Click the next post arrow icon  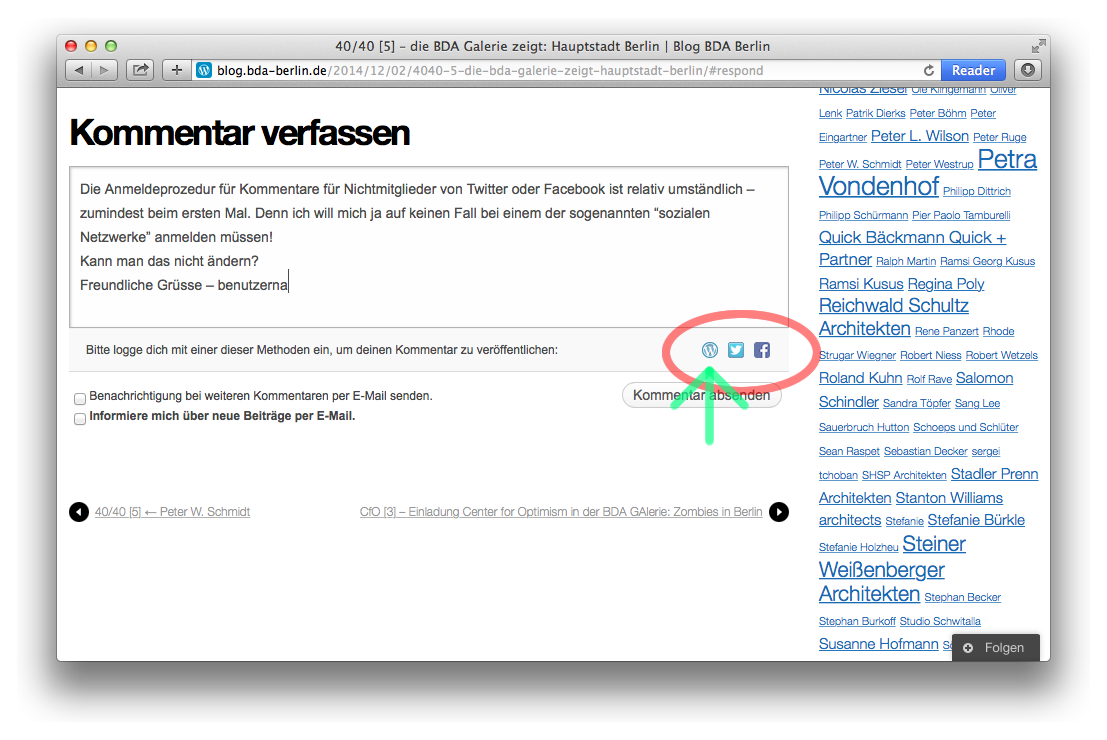coord(779,512)
